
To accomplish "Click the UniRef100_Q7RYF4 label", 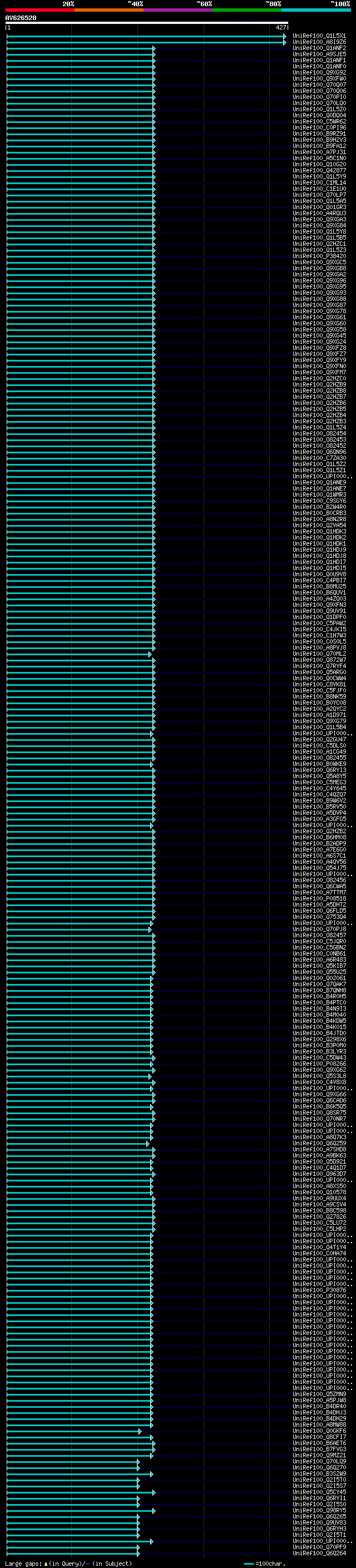I will pos(319,666).
